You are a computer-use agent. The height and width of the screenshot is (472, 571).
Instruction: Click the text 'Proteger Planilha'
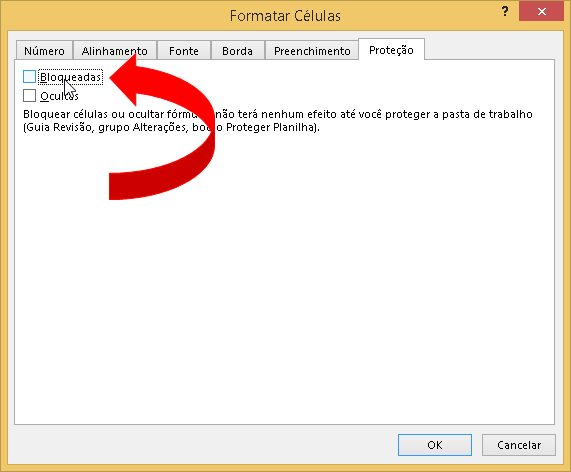pos(270,127)
